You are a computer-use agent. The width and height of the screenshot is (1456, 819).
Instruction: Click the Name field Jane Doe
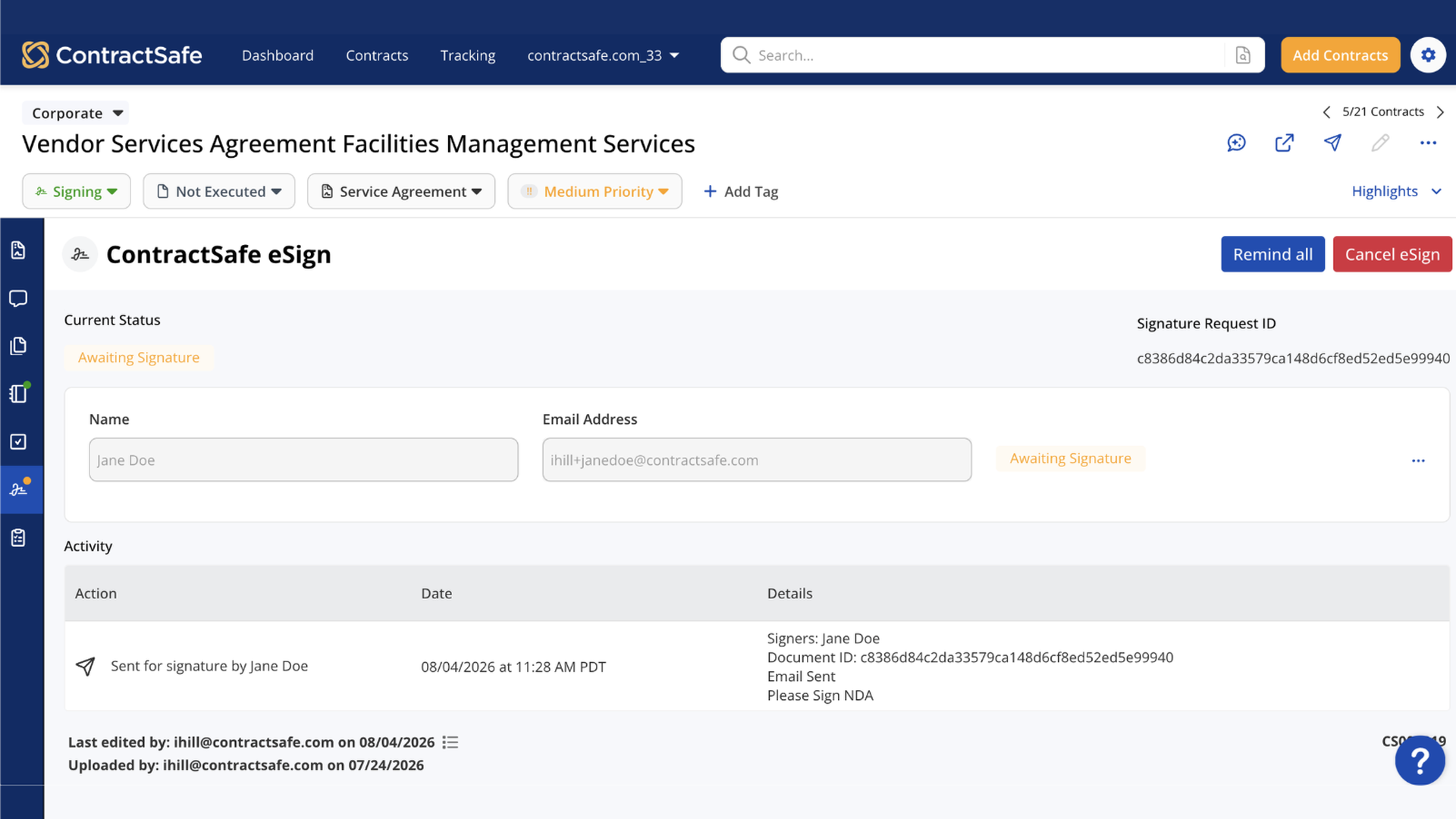coord(303,460)
